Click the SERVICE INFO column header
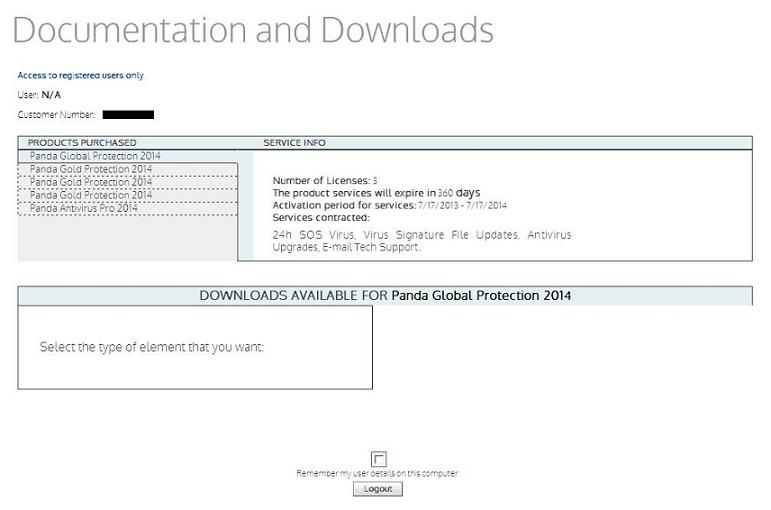The width and height of the screenshot is (771, 510). point(295,143)
